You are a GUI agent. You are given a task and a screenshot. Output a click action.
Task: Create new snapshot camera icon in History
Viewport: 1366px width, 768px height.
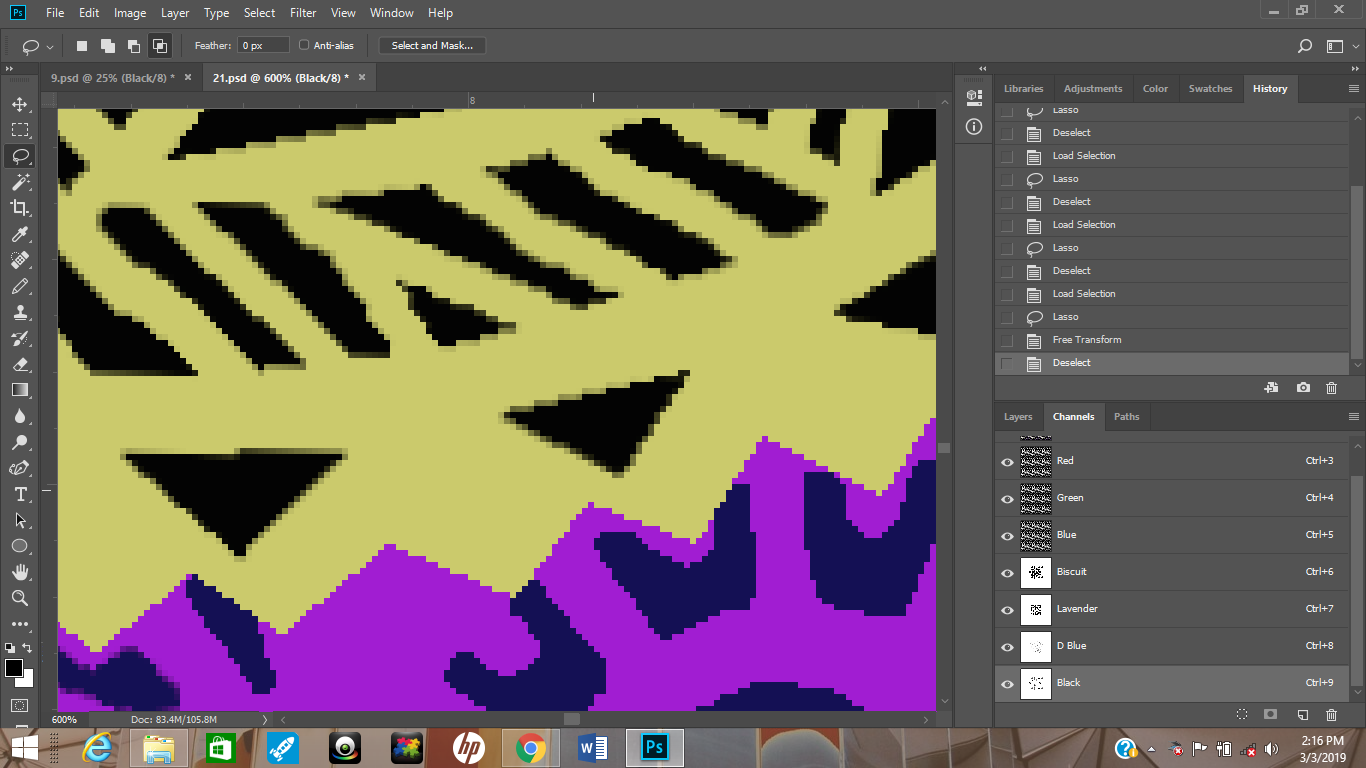pos(1303,387)
